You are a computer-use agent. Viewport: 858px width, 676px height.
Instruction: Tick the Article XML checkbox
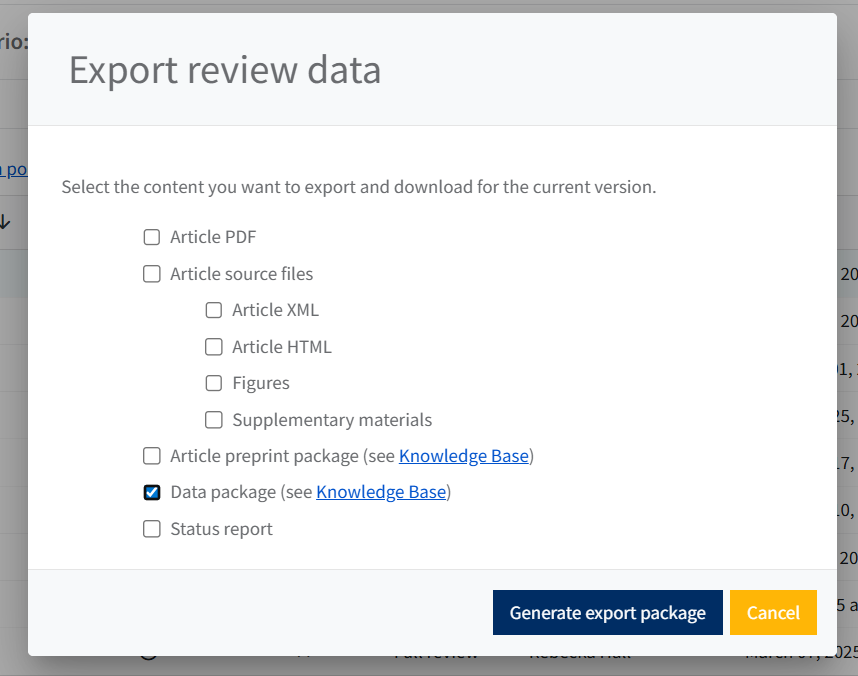(x=214, y=310)
